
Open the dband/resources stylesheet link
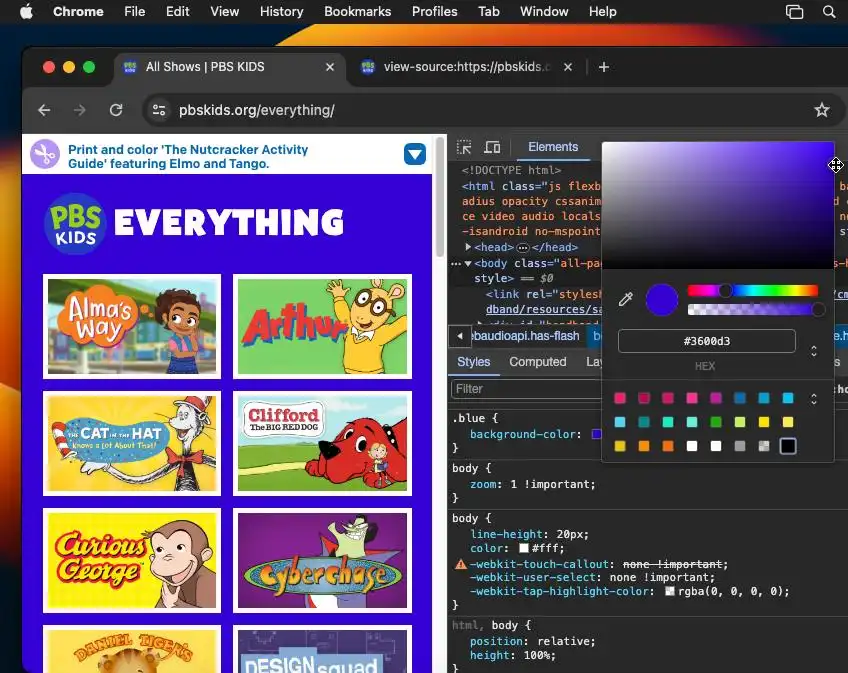coord(544,309)
